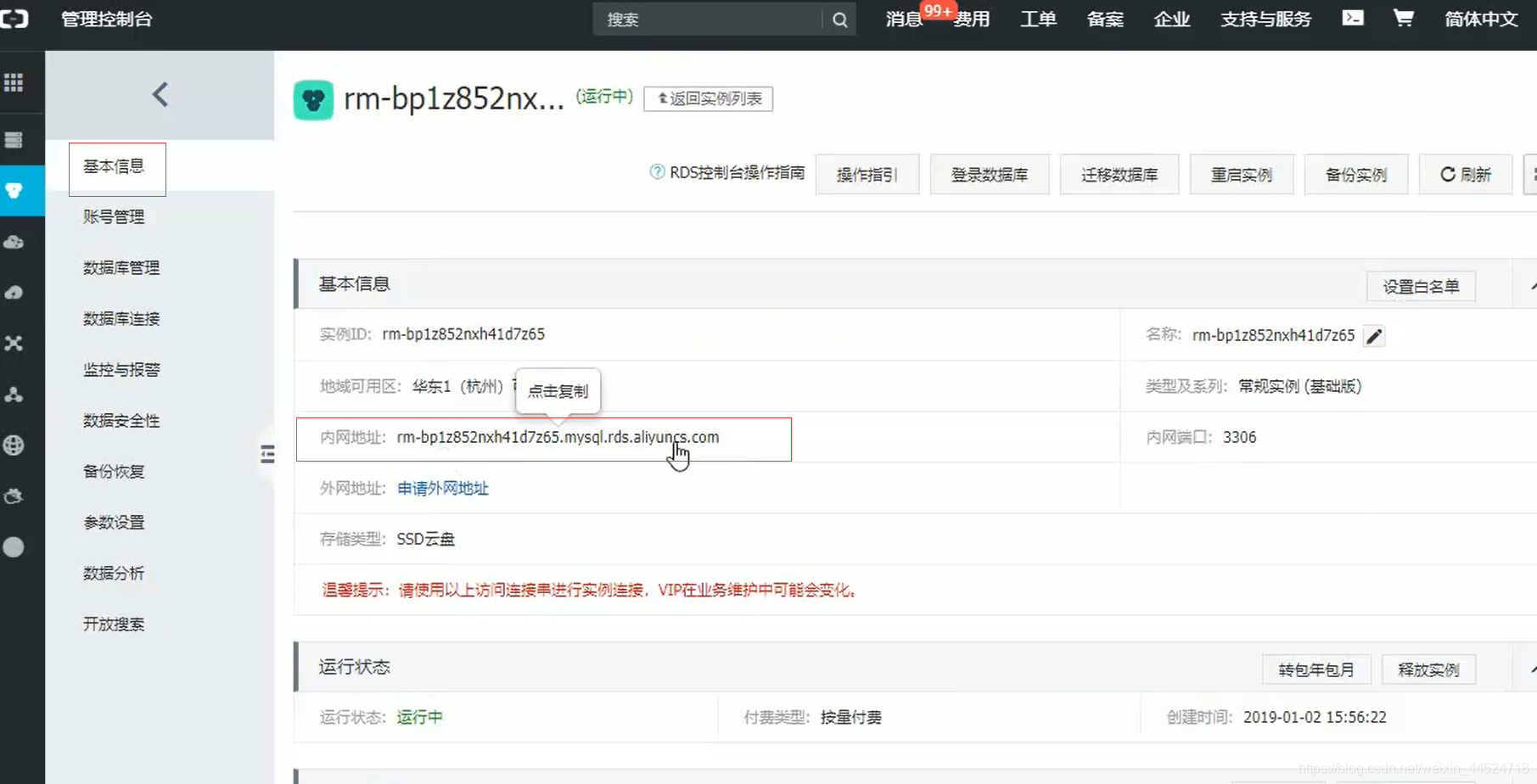This screenshot has height=784, width=1537.
Task: Collapse sidebar with the back chevron
Action: coord(160,94)
